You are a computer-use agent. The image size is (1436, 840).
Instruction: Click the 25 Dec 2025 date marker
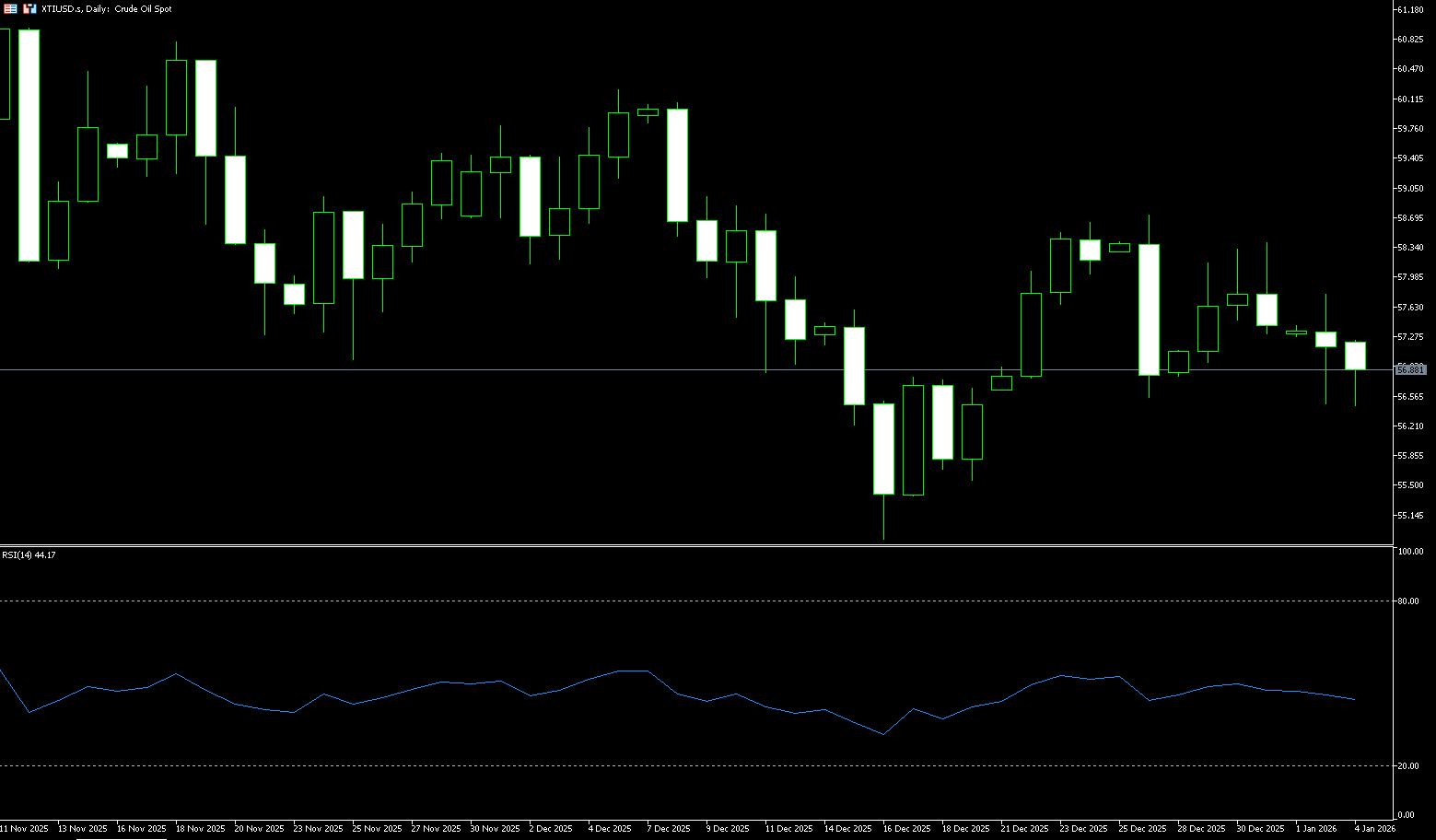1141,829
